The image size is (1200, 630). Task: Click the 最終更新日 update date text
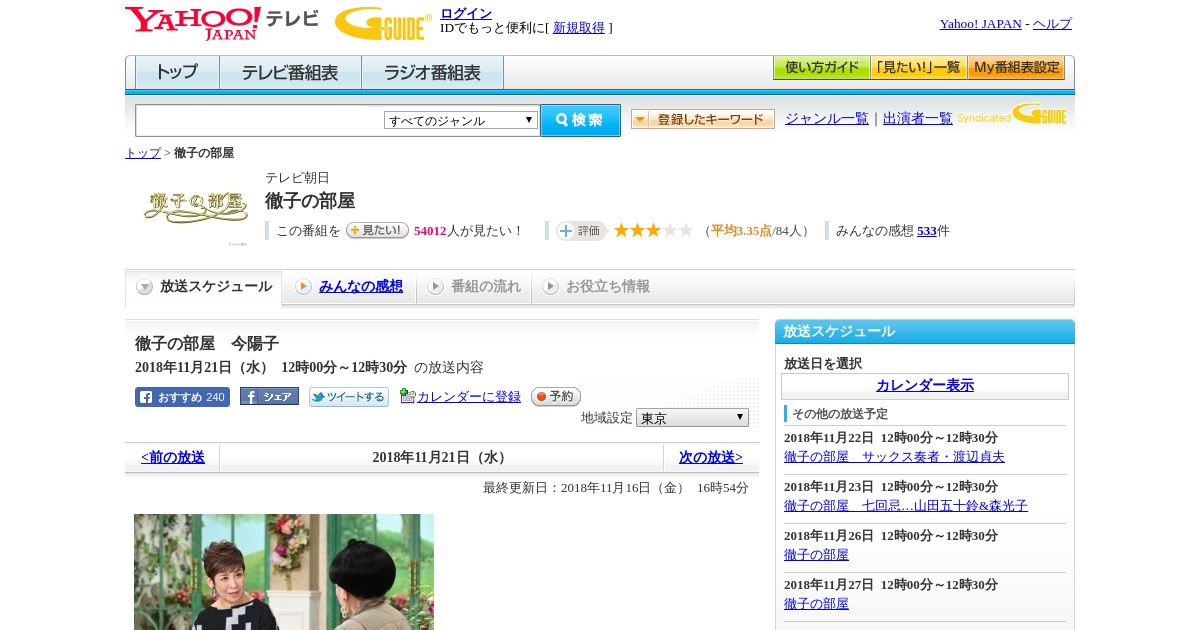(x=616, y=488)
